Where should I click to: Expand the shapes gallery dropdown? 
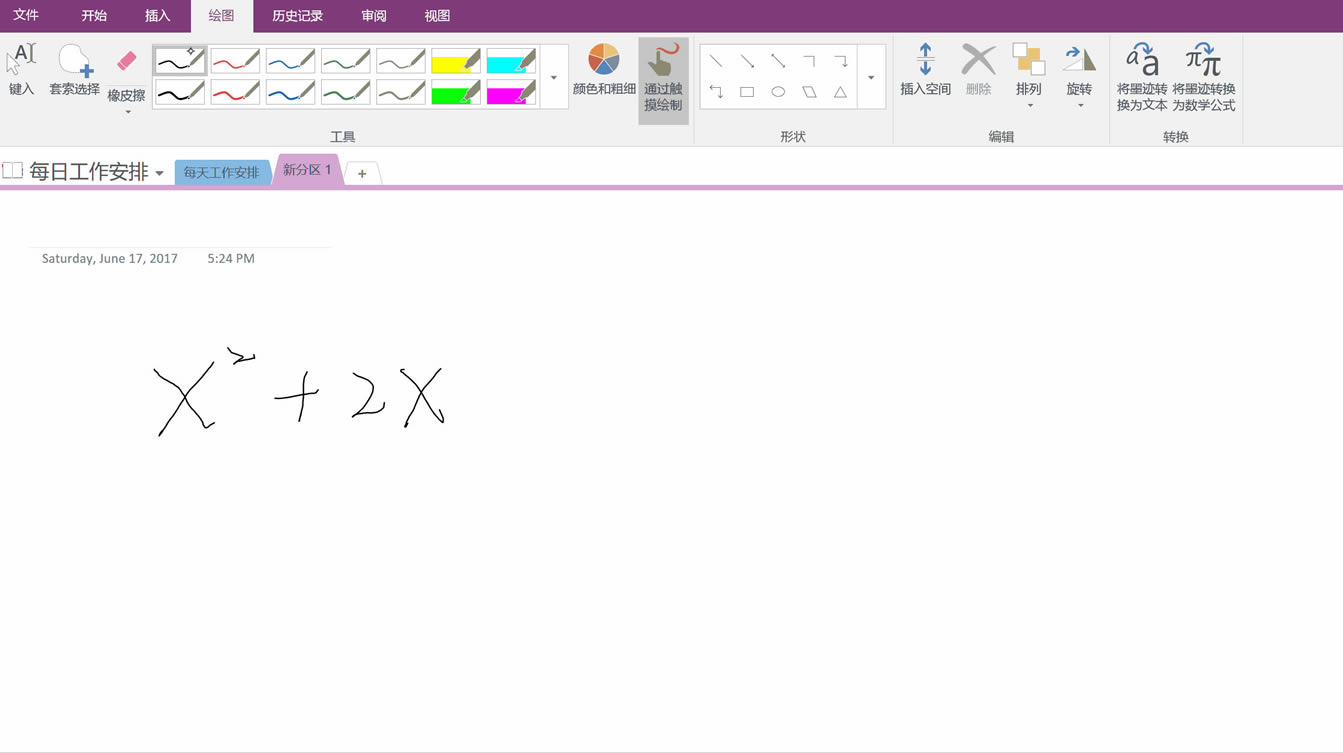point(871,77)
